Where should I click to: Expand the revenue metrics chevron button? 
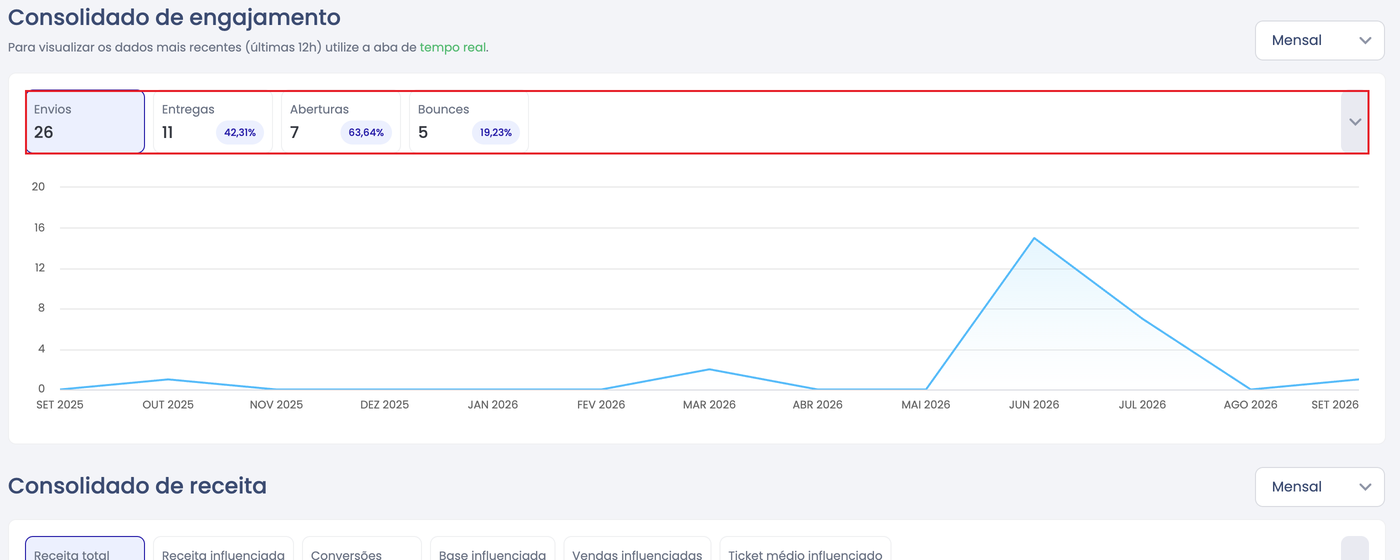[x=1355, y=549]
